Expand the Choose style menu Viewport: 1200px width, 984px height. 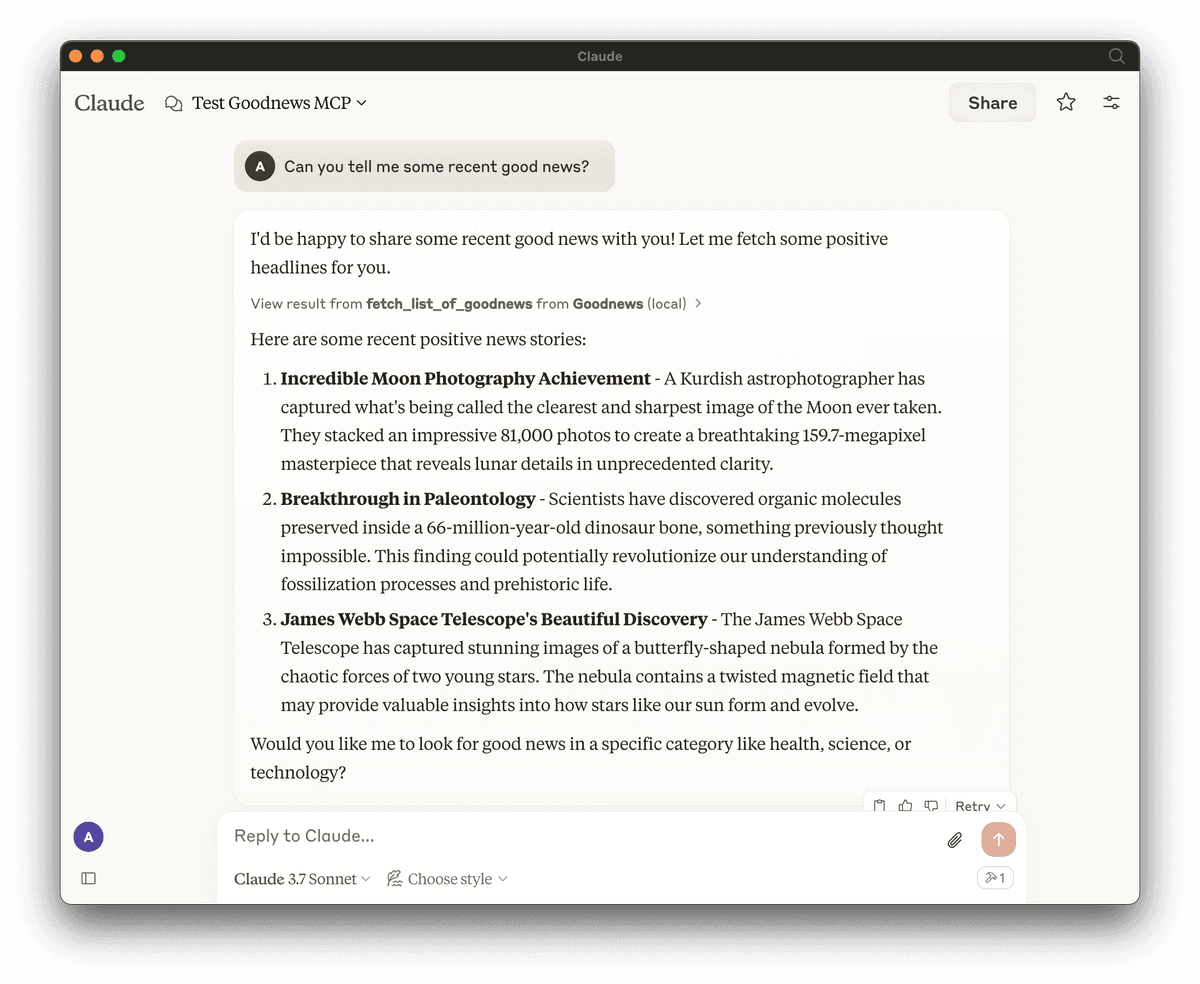pos(447,879)
